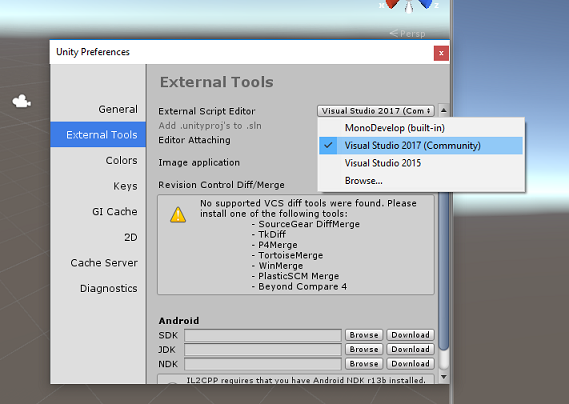The width and height of the screenshot is (569, 404).
Task: Click the 'WinMerge' text
Action: click(x=281, y=266)
